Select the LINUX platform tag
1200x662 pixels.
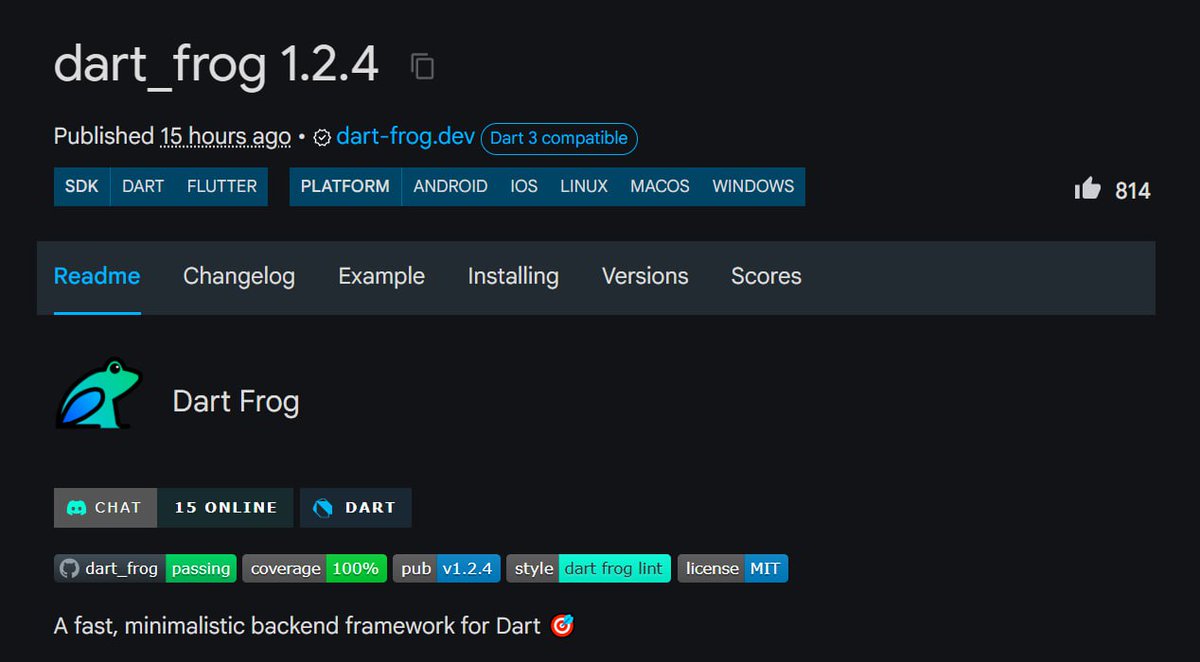[x=584, y=186]
